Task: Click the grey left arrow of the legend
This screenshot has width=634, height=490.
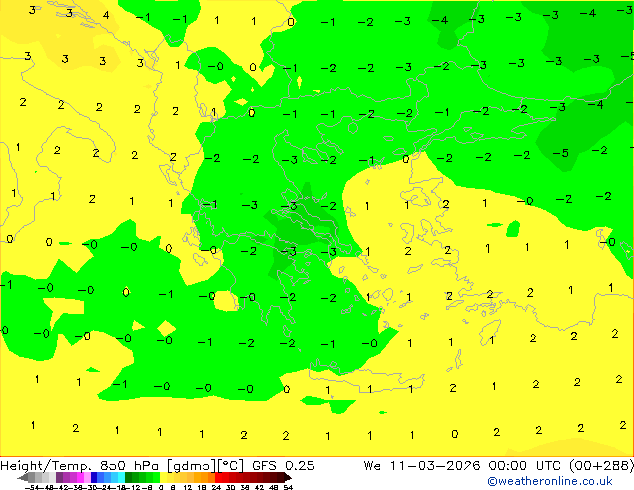Action: tap(23, 478)
